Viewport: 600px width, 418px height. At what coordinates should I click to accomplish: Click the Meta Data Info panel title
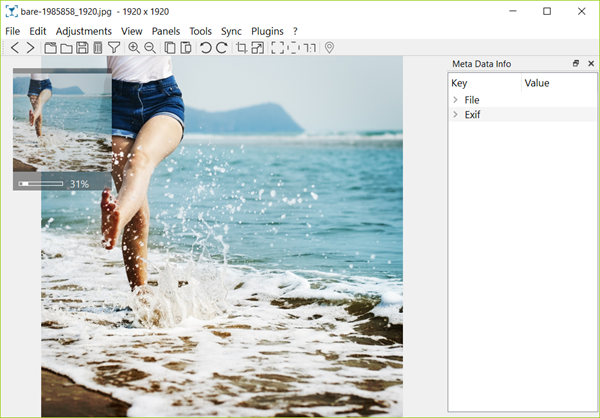pos(482,64)
